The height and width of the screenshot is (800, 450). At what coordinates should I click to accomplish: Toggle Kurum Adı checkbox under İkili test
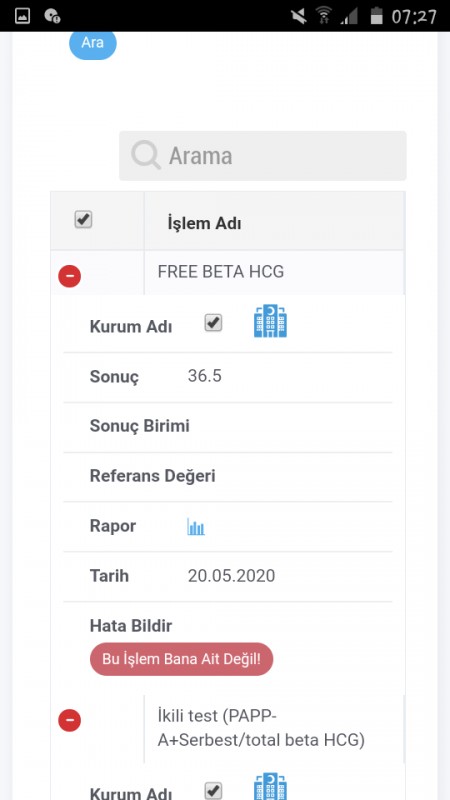[213, 791]
